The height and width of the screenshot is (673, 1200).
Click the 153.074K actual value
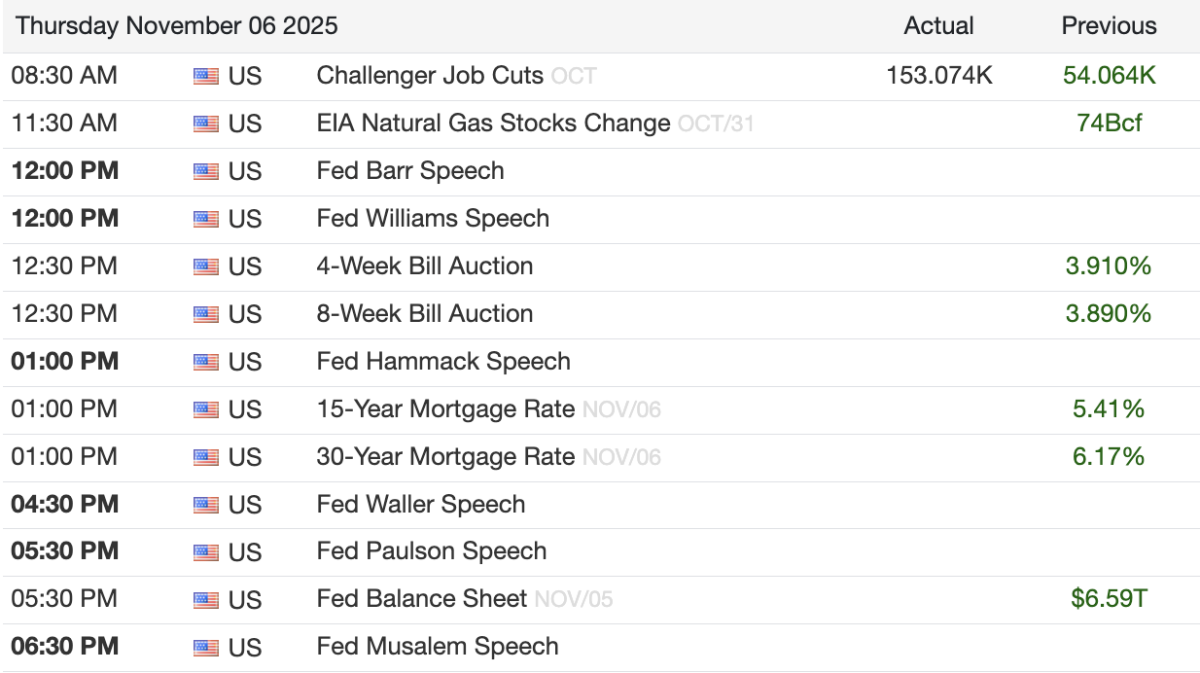point(939,75)
